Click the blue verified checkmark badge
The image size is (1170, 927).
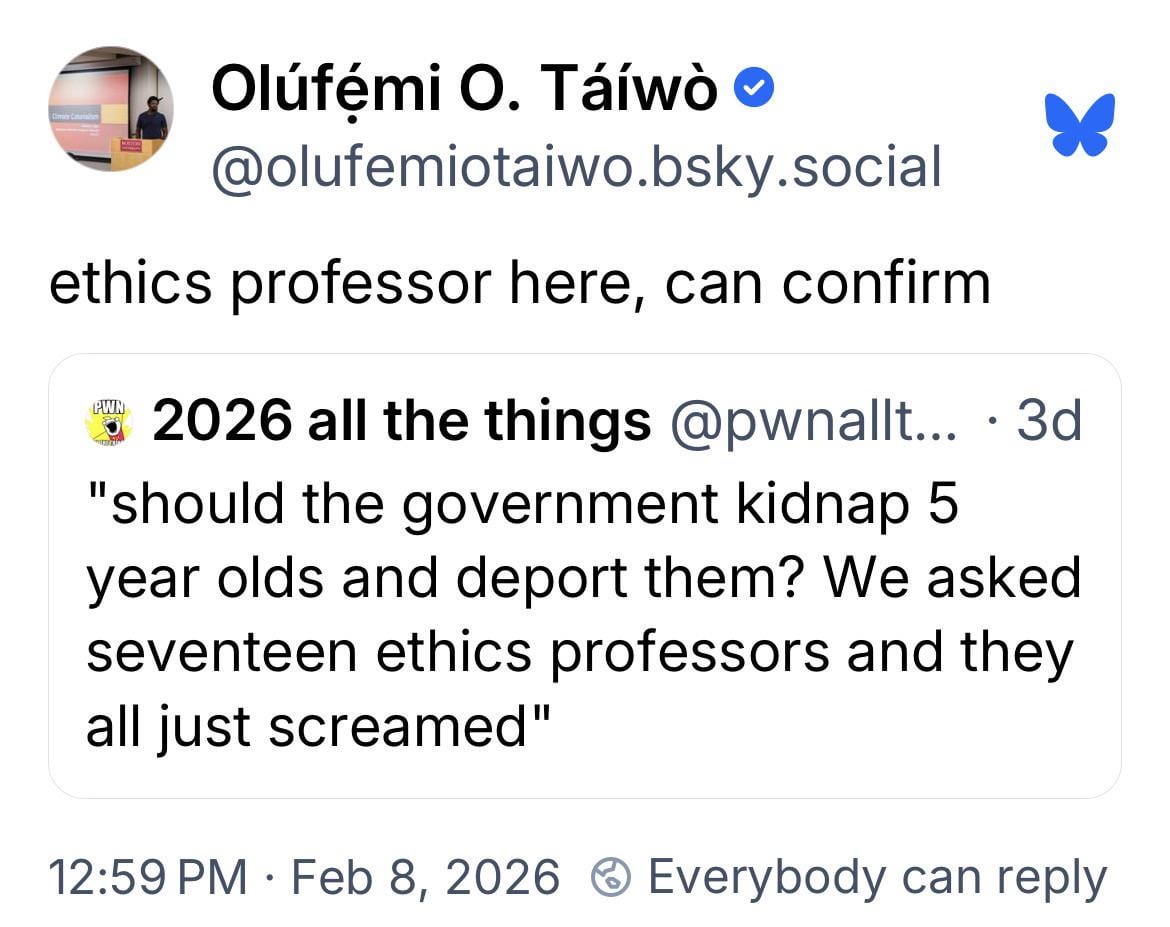[x=754, y=92]
